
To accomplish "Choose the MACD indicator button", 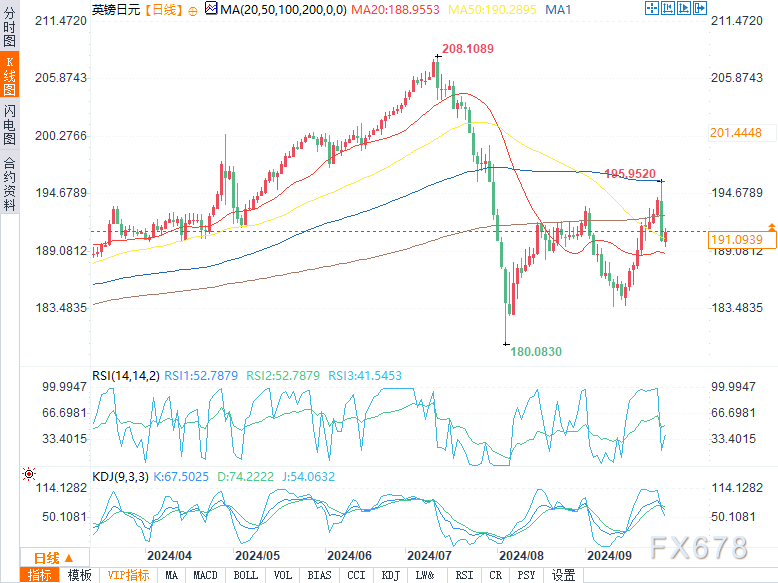I will click(x=205, y=575).
